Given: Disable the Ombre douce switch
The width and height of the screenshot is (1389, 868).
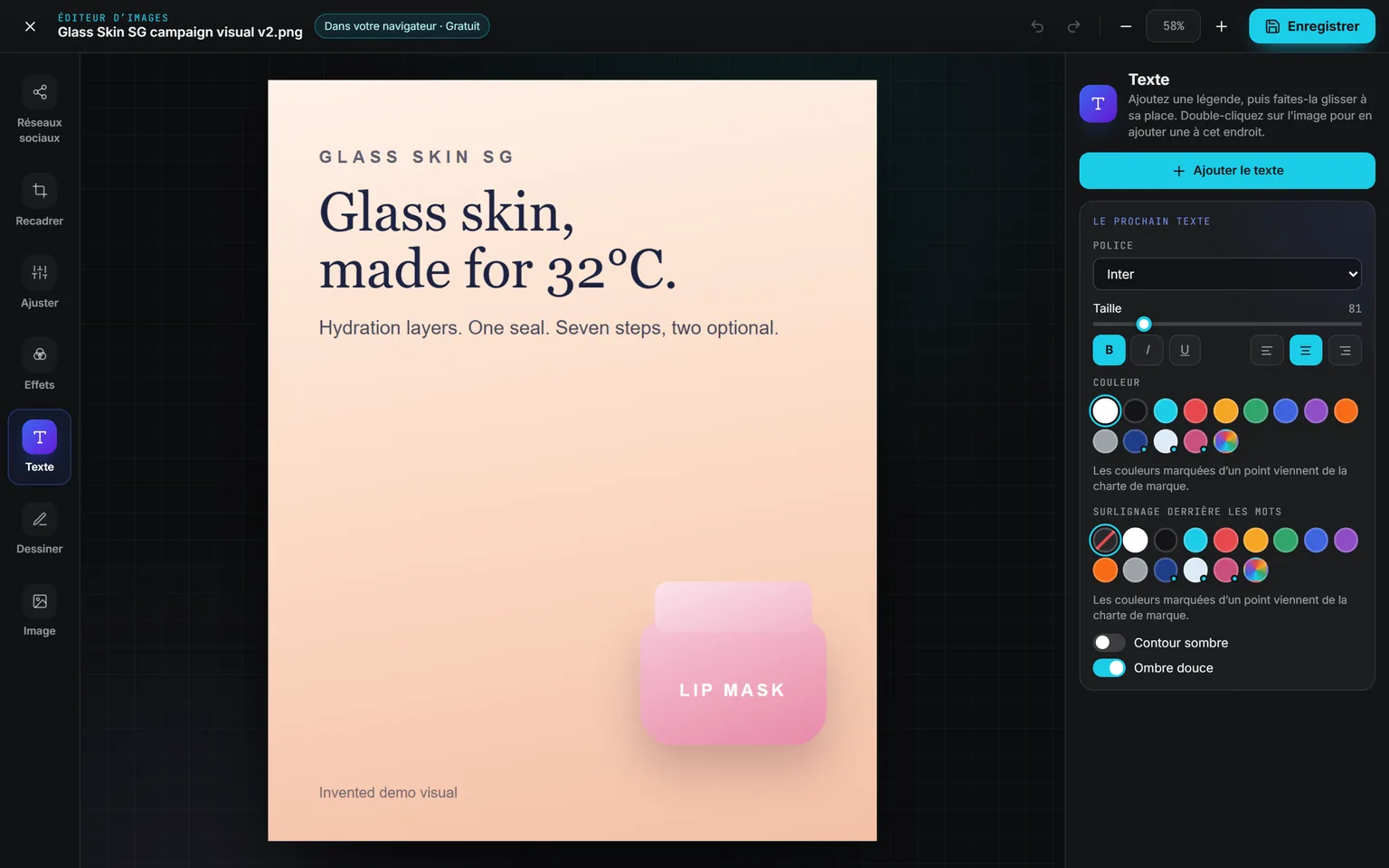Looking at the screenshot, I should pos(1109,667).
